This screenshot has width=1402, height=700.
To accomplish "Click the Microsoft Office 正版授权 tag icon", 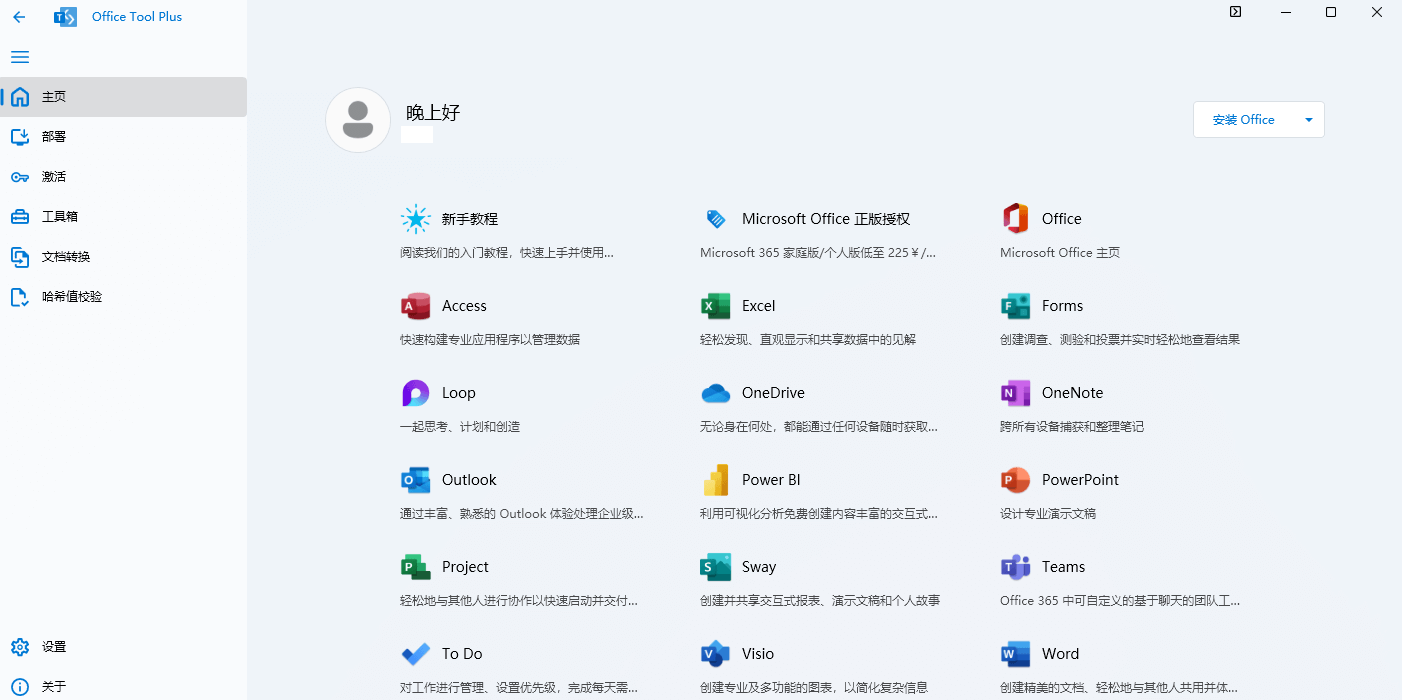I will tap(715, 219).
